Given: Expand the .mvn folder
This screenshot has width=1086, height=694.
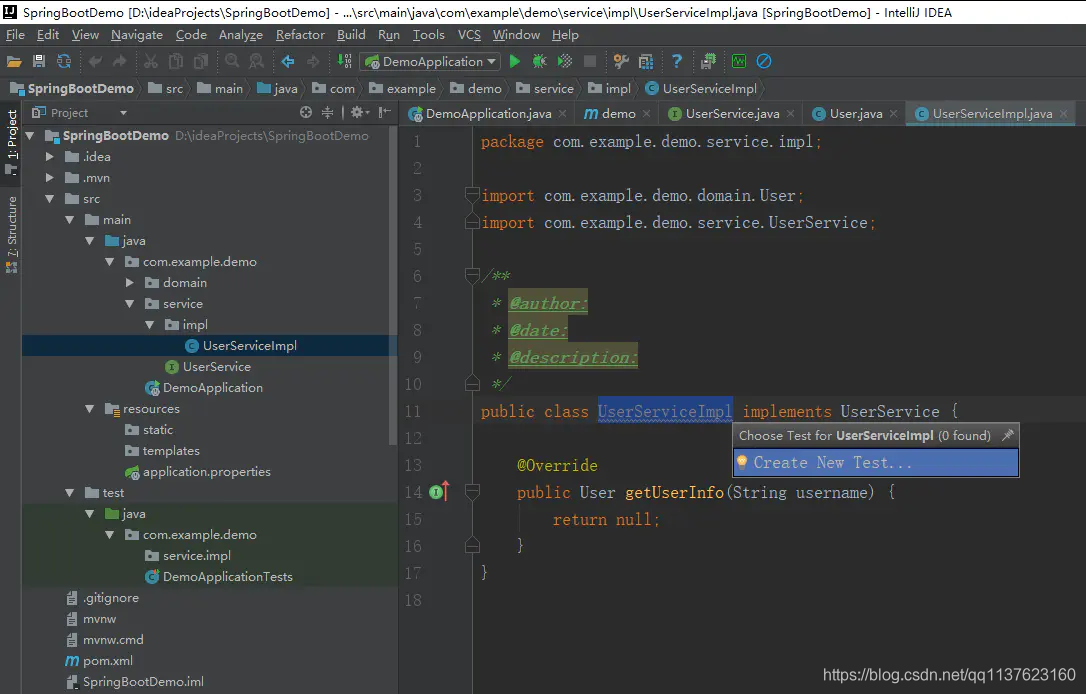Looking at the screenshot, I should click(x=50, y=177).
